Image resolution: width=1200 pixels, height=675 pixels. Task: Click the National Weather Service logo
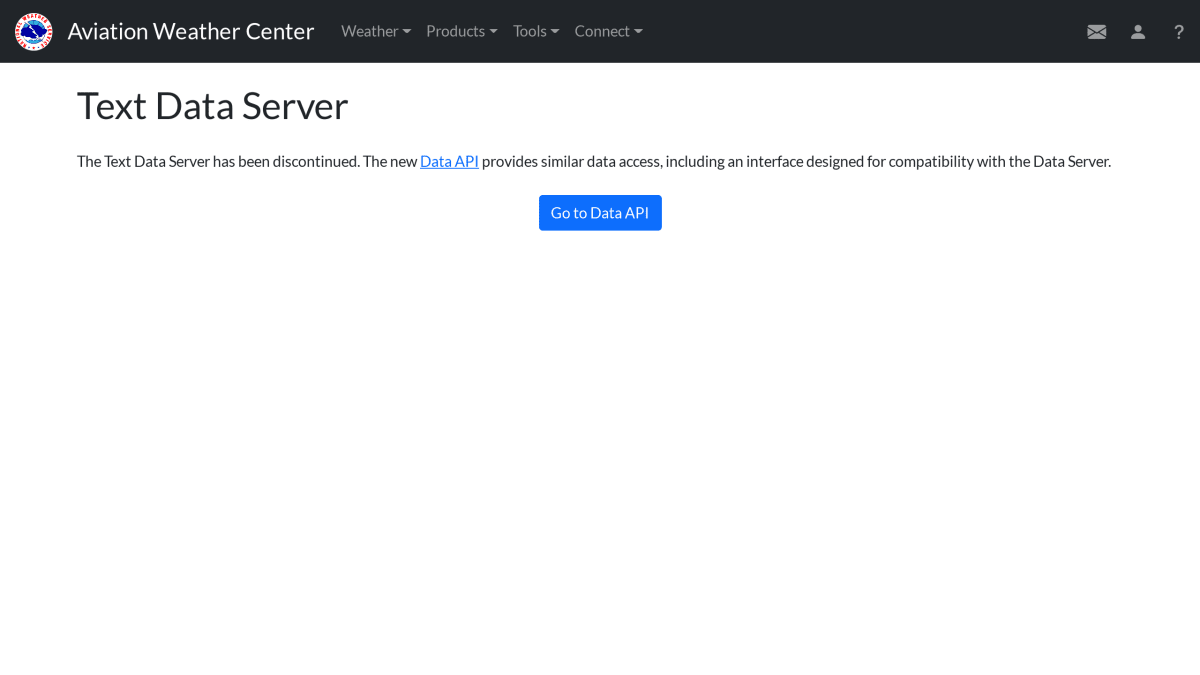pyautogui.click(x=34, y=31)
